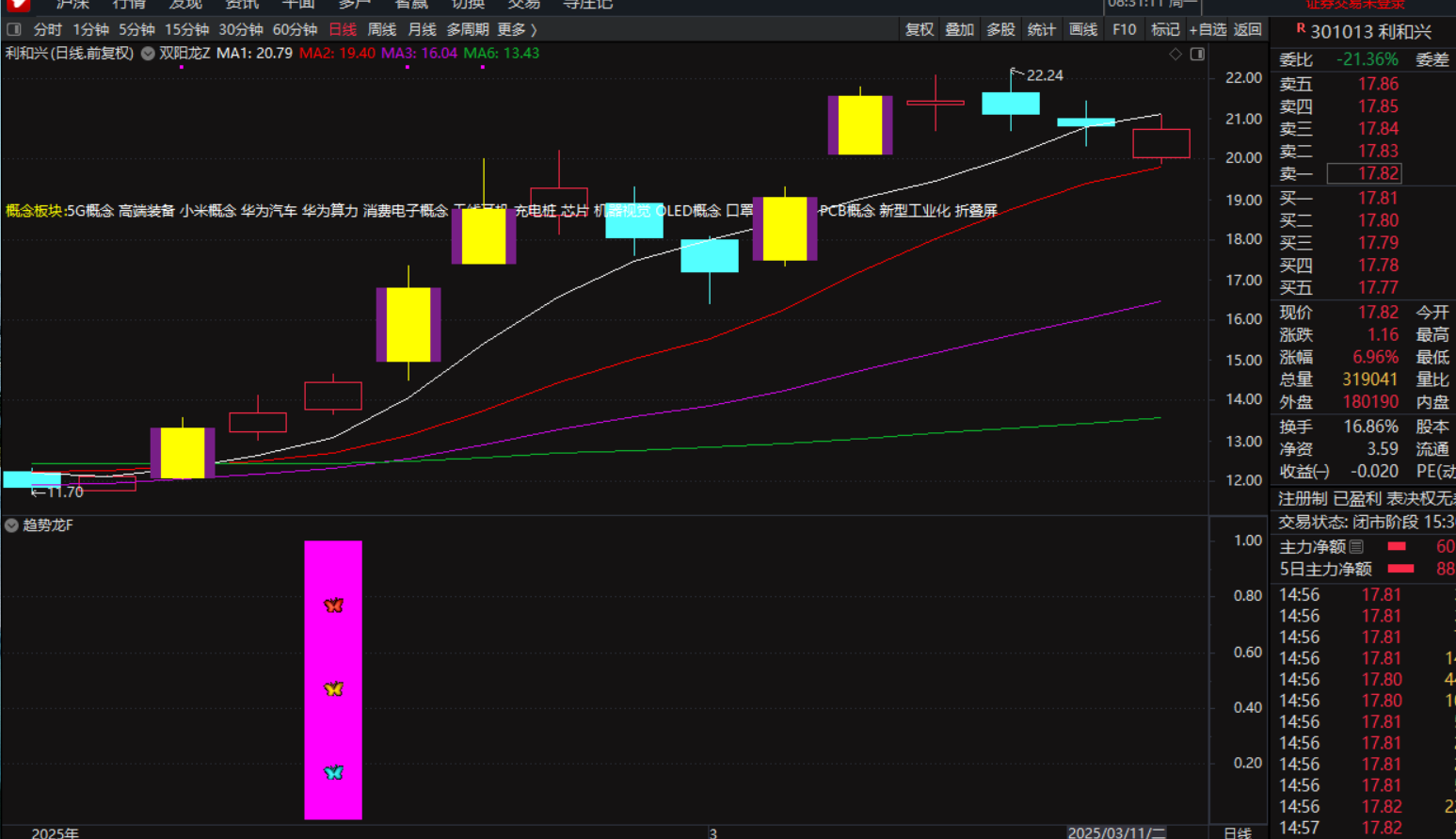
Task: Click the red app logo icon
Action: 17,5
